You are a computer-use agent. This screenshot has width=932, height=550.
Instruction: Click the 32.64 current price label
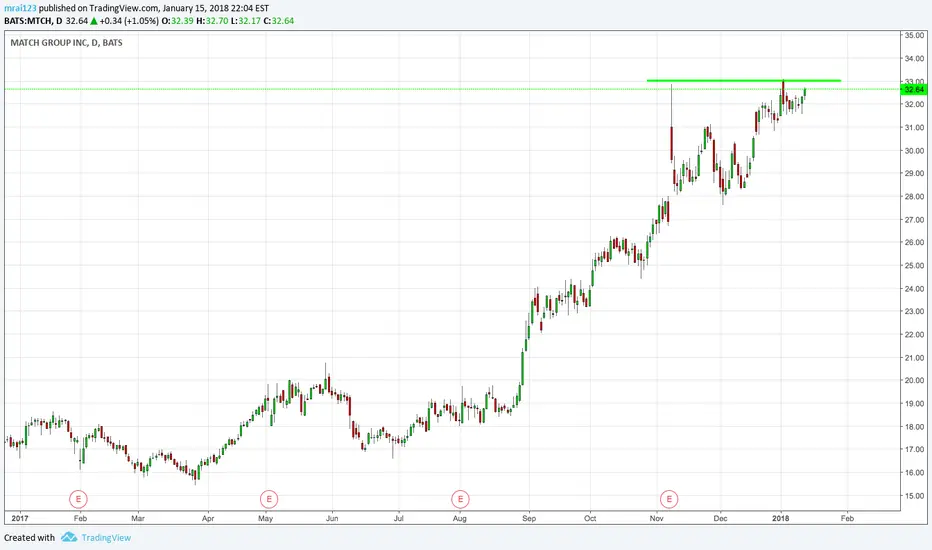[914, 90]
